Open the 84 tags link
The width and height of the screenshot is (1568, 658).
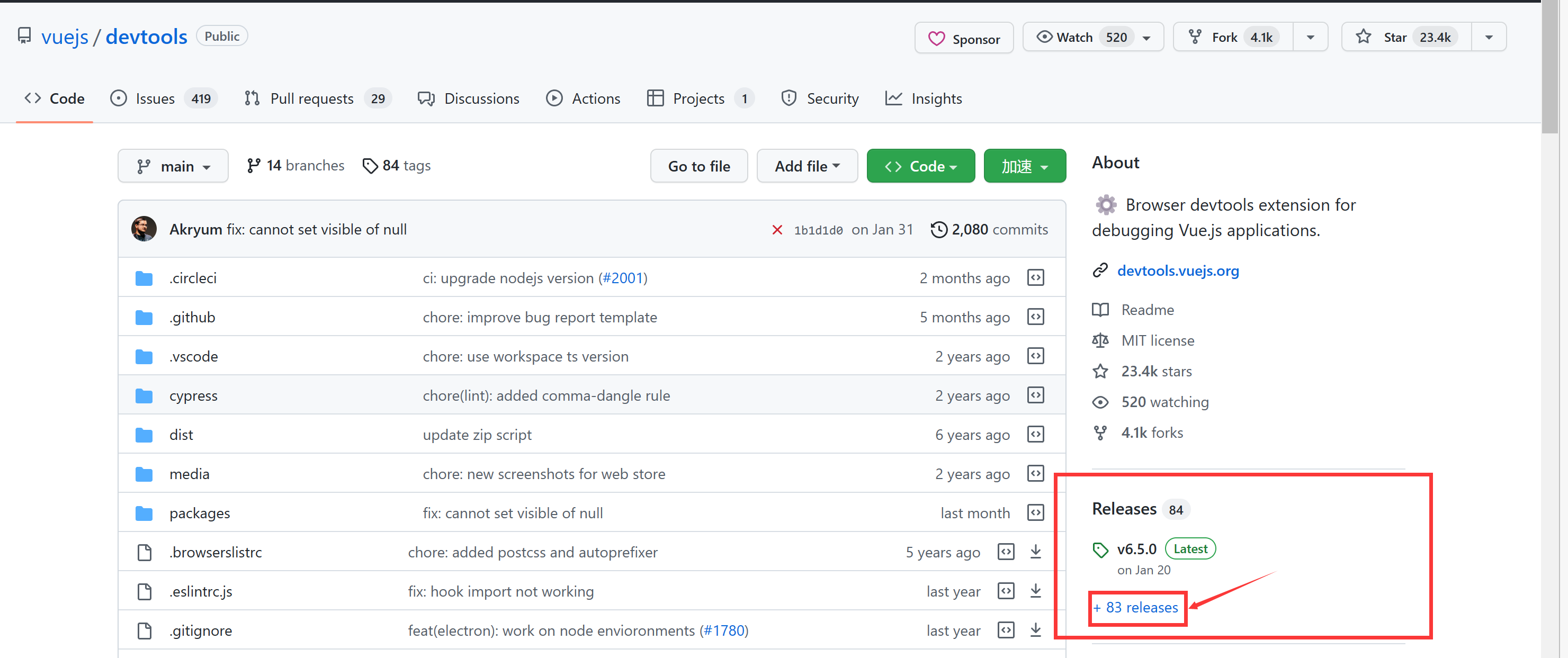tap(397, 166)
